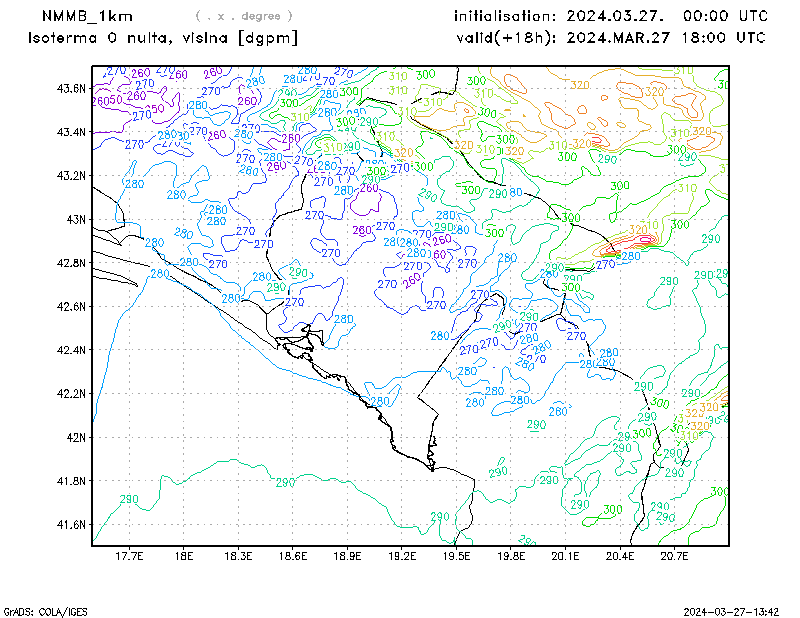The height and width of the screenshot is (618, 800).
Task: Click the 43.4N latitude axis label
Action: [71, 132]
